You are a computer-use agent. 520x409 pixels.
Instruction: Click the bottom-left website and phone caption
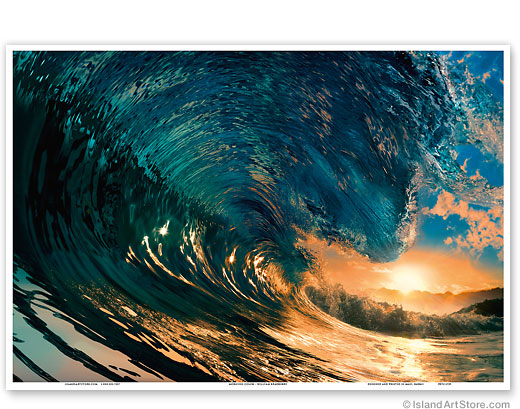(x=92, y=384)
